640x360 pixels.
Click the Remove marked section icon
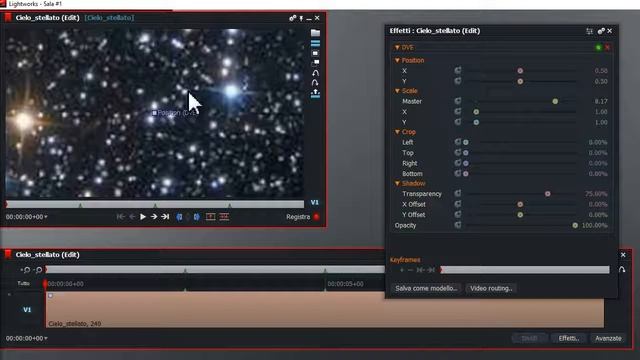pos(210,217)
